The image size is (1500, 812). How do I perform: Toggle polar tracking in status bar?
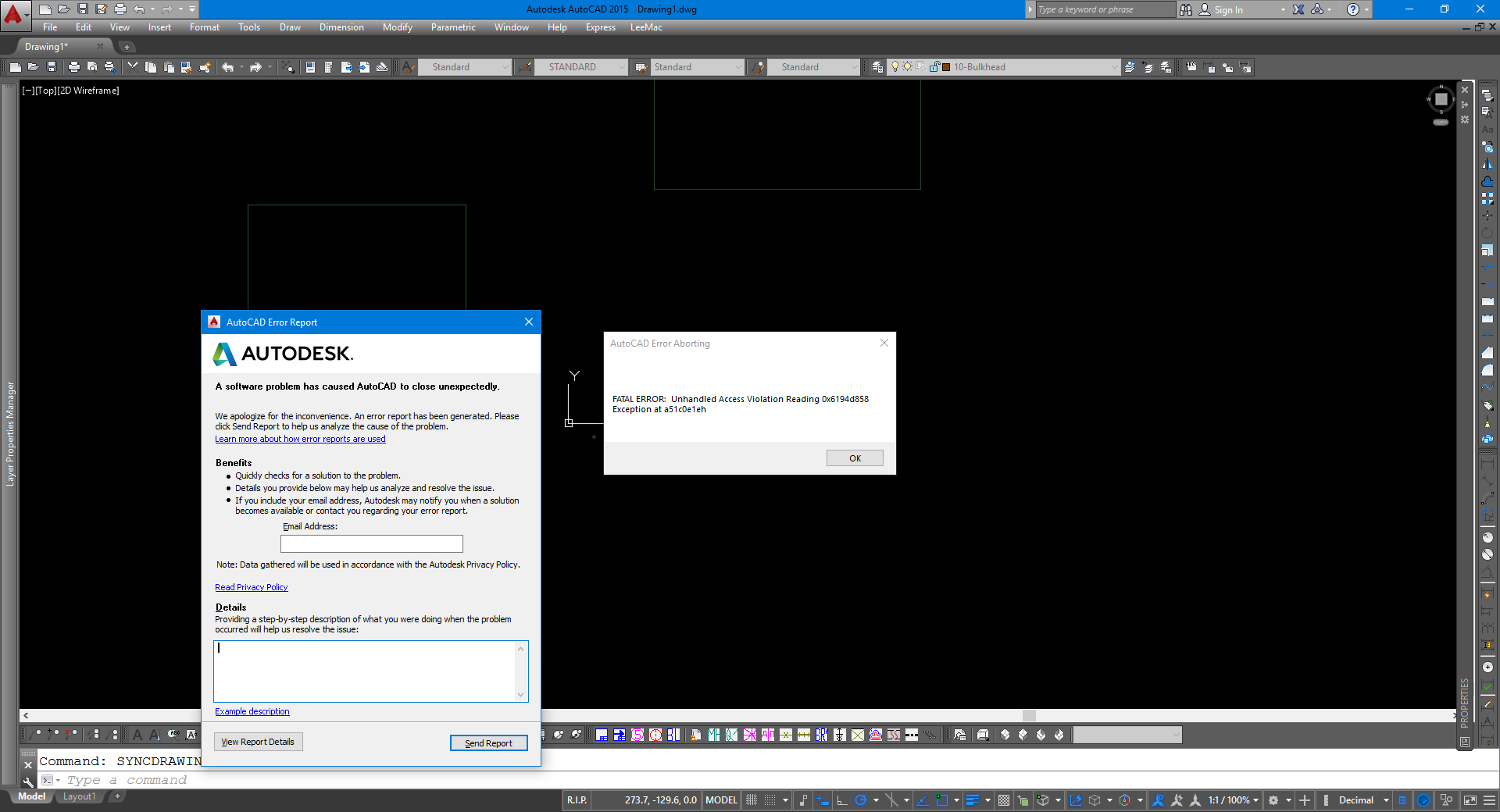[x=861, y=800]
